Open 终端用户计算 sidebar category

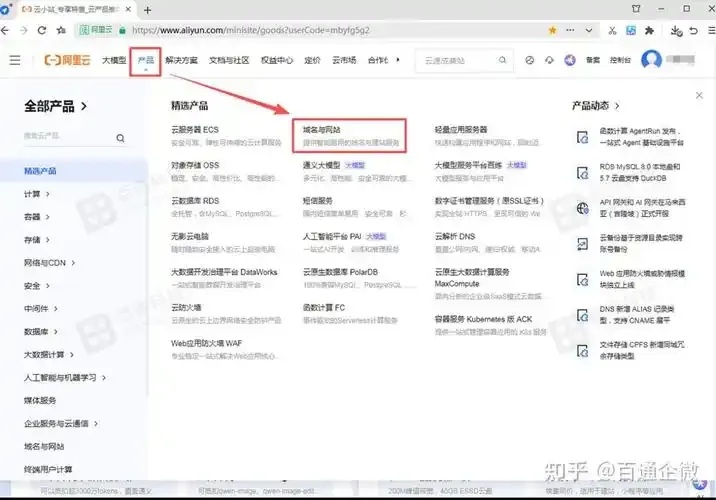pyautogui.click(x=48, y=469)
